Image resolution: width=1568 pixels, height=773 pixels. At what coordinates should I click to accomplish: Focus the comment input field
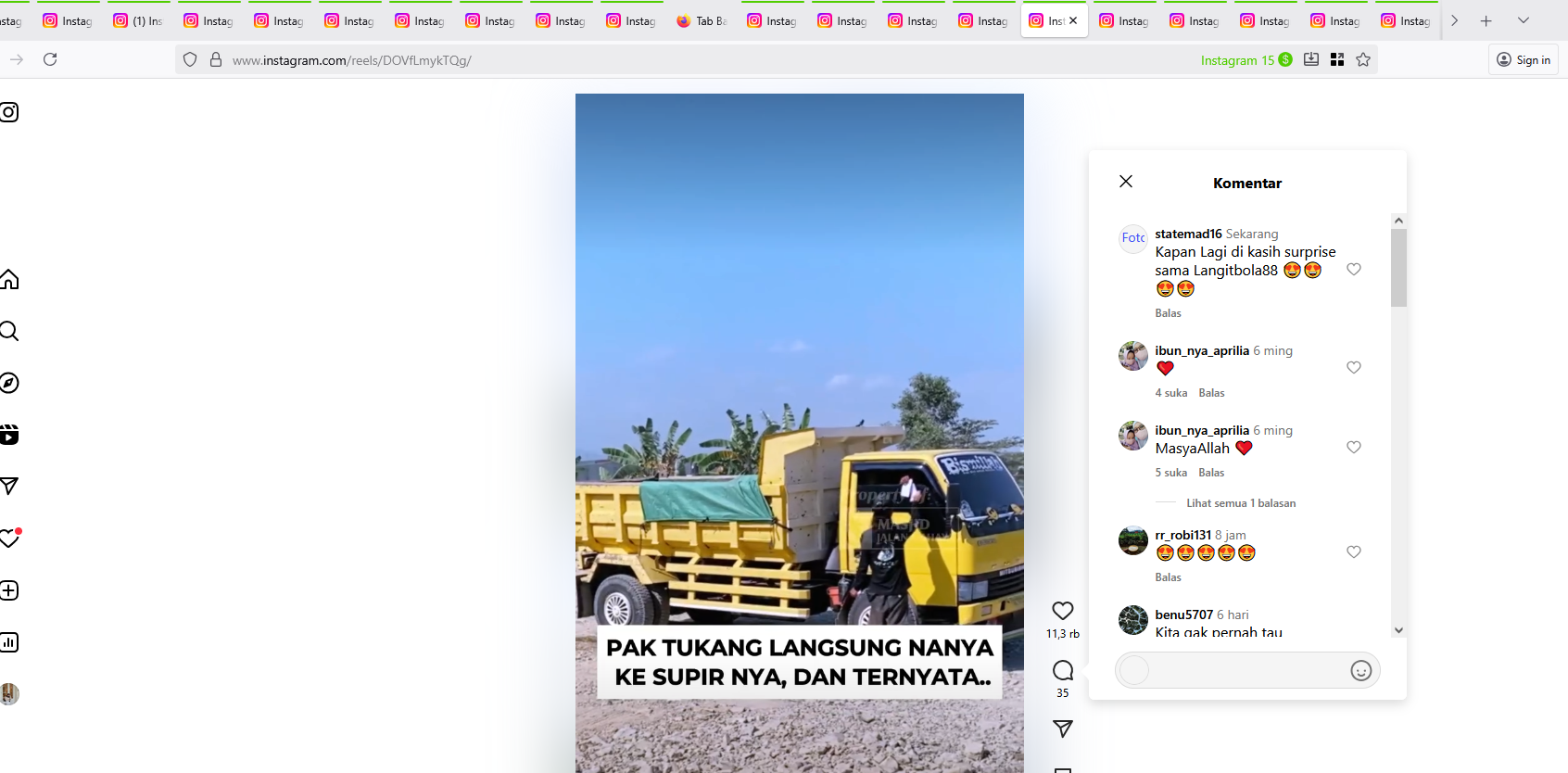pyautogui.click(x=1247, y=670)
